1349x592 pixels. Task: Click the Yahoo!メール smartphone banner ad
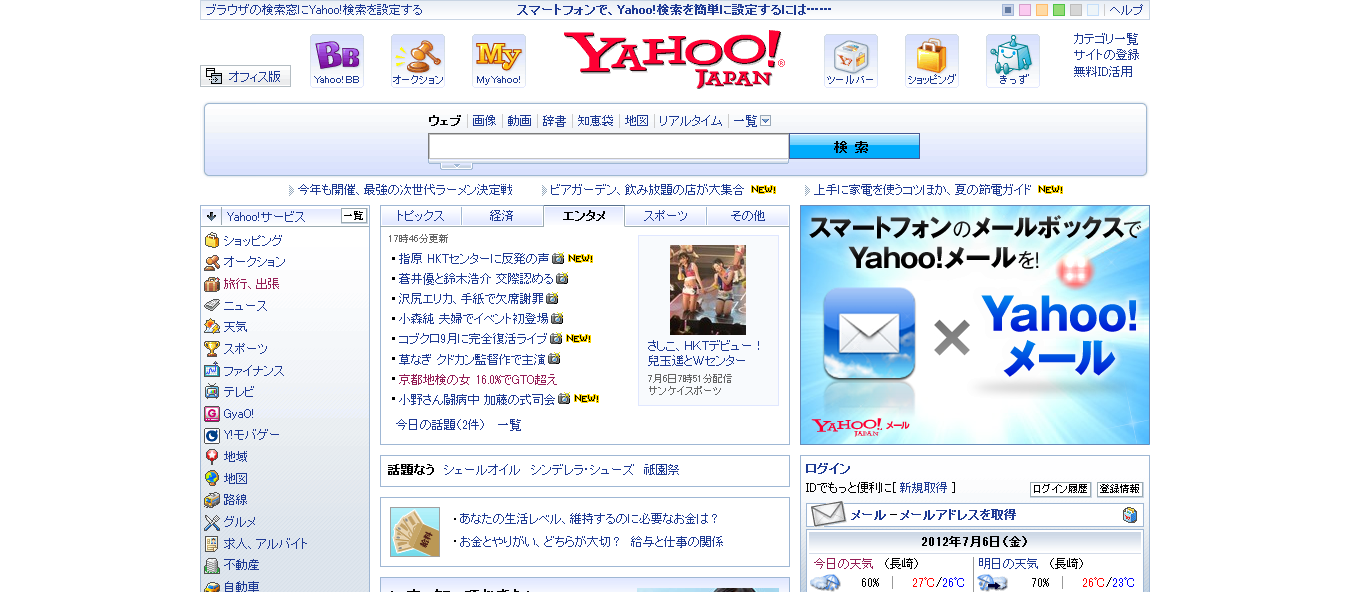pos(975,325)
